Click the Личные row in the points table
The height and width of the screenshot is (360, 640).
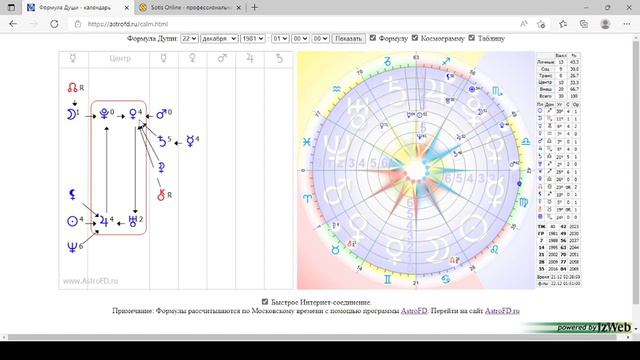[x=558, y=62]
